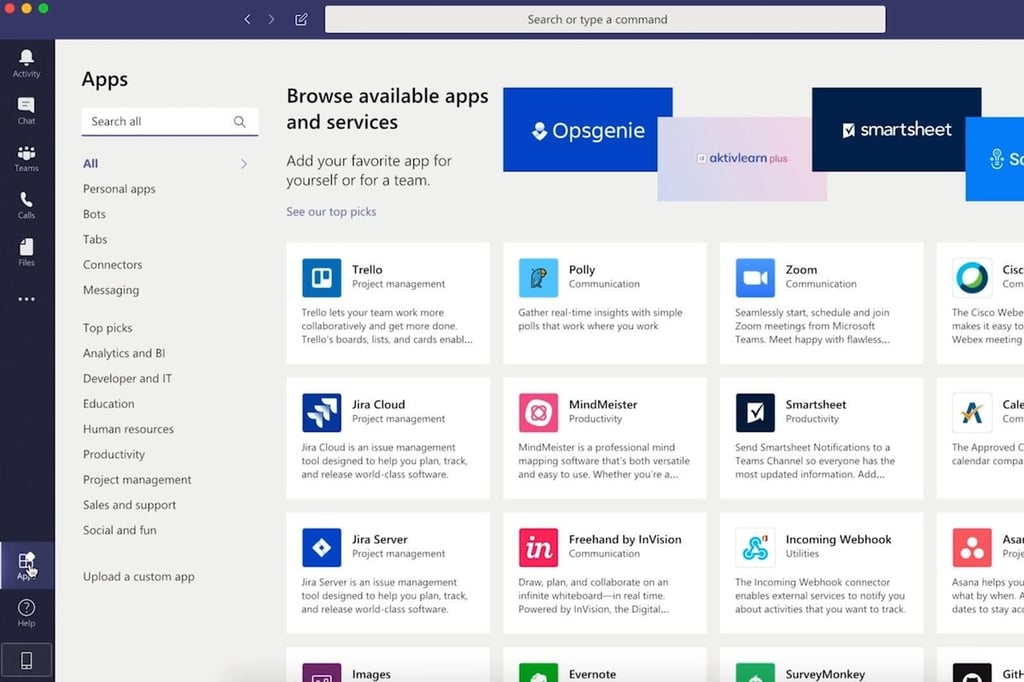
Task: Click the new message compose icon
Action: pyautogui.click(x=301, y=20)
